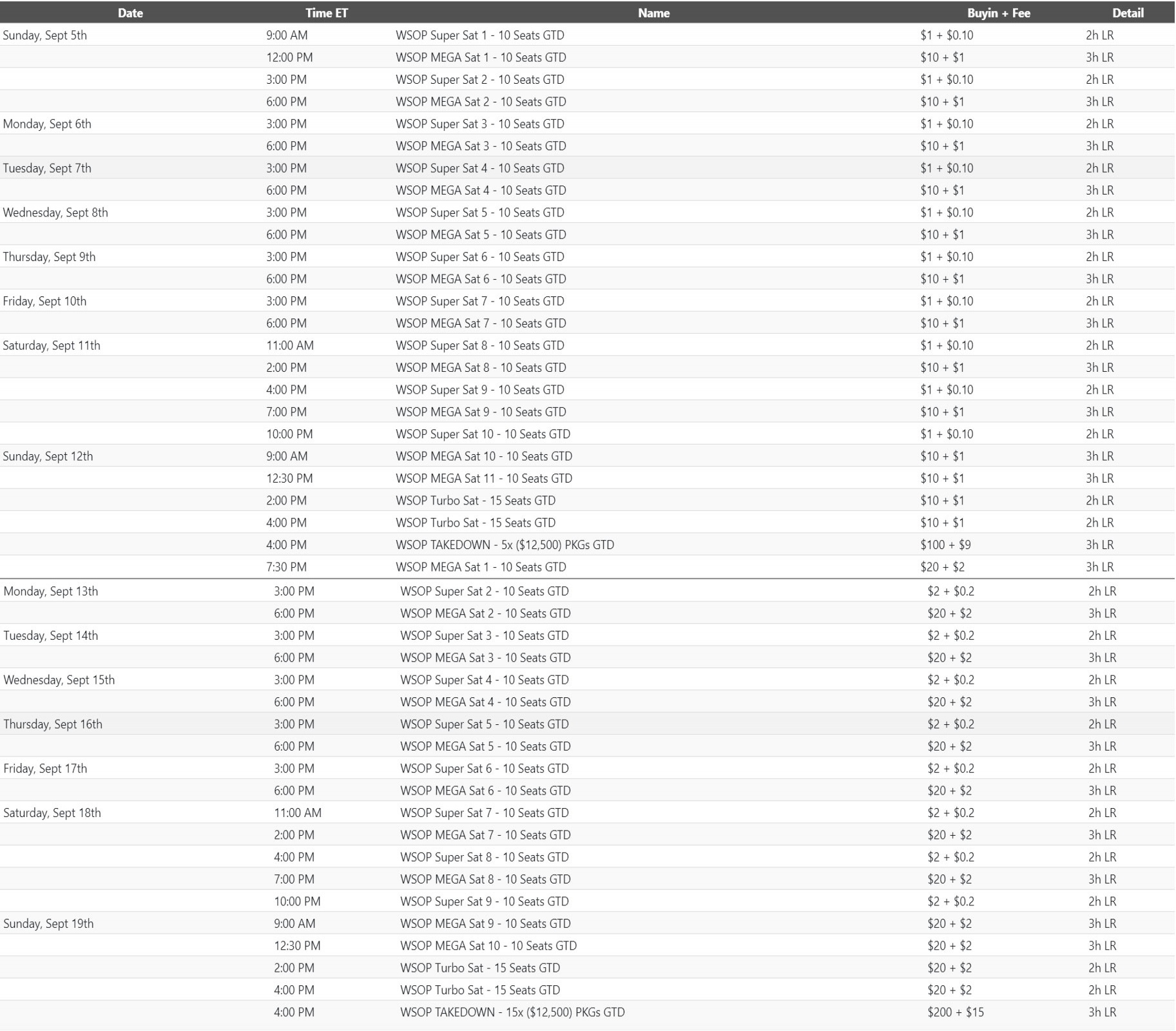
Task: Select the Sunday, Sept 12th date cell
Action: pyautogui.click(x=48, y=456)
